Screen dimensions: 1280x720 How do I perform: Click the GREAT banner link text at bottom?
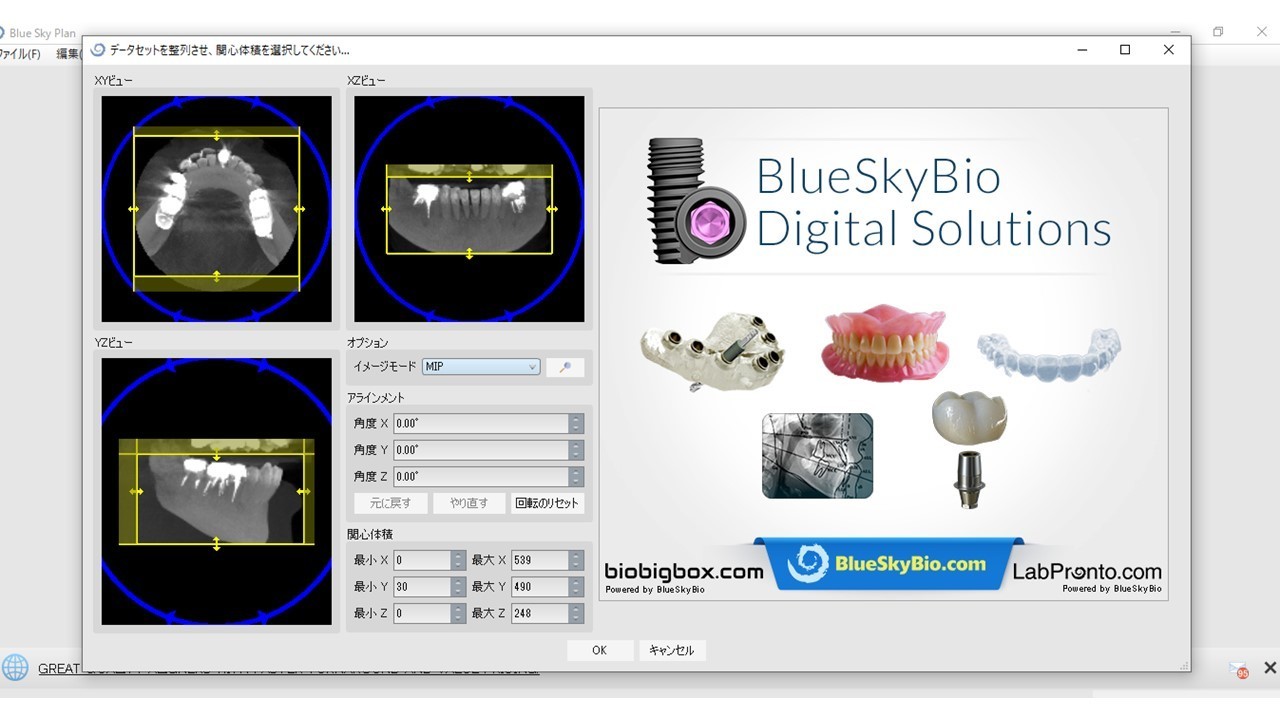click(x=288, y=668)
